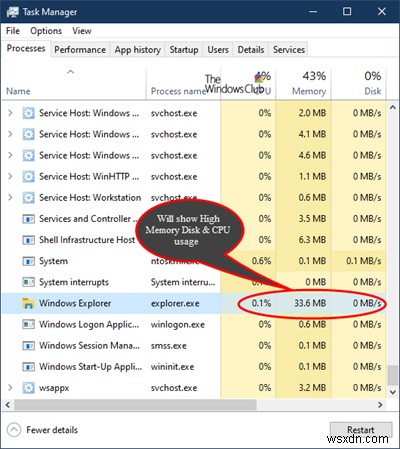400x449 pixels.
Task: Expand the Service Host: Workstation row
Action: 10,197
